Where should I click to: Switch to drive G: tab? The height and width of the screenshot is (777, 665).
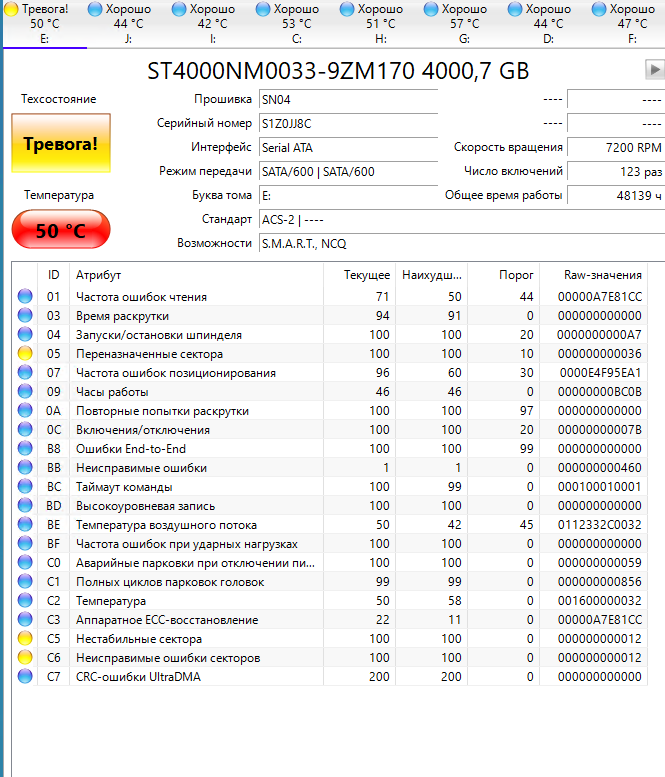(465, 23)
